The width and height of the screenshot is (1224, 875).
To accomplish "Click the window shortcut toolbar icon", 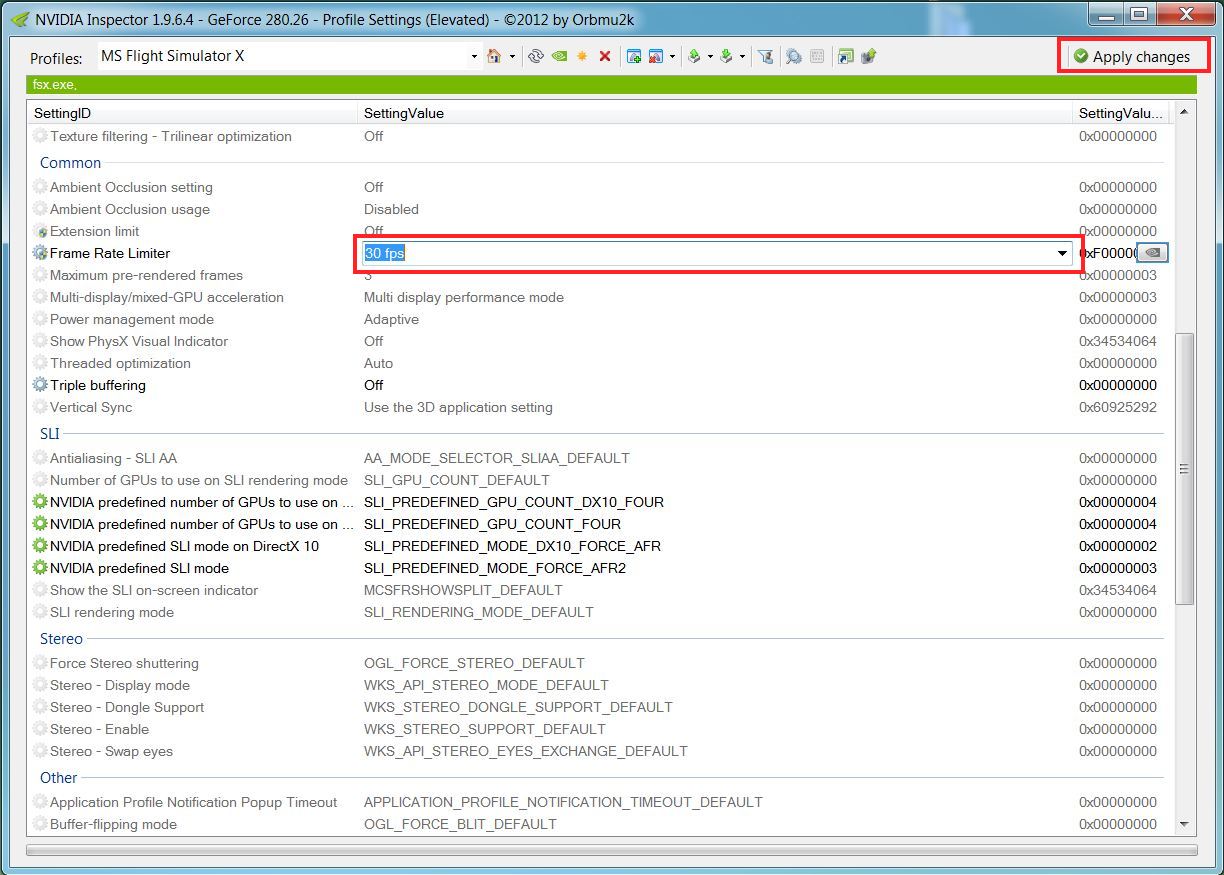I will tap(846, 57).
